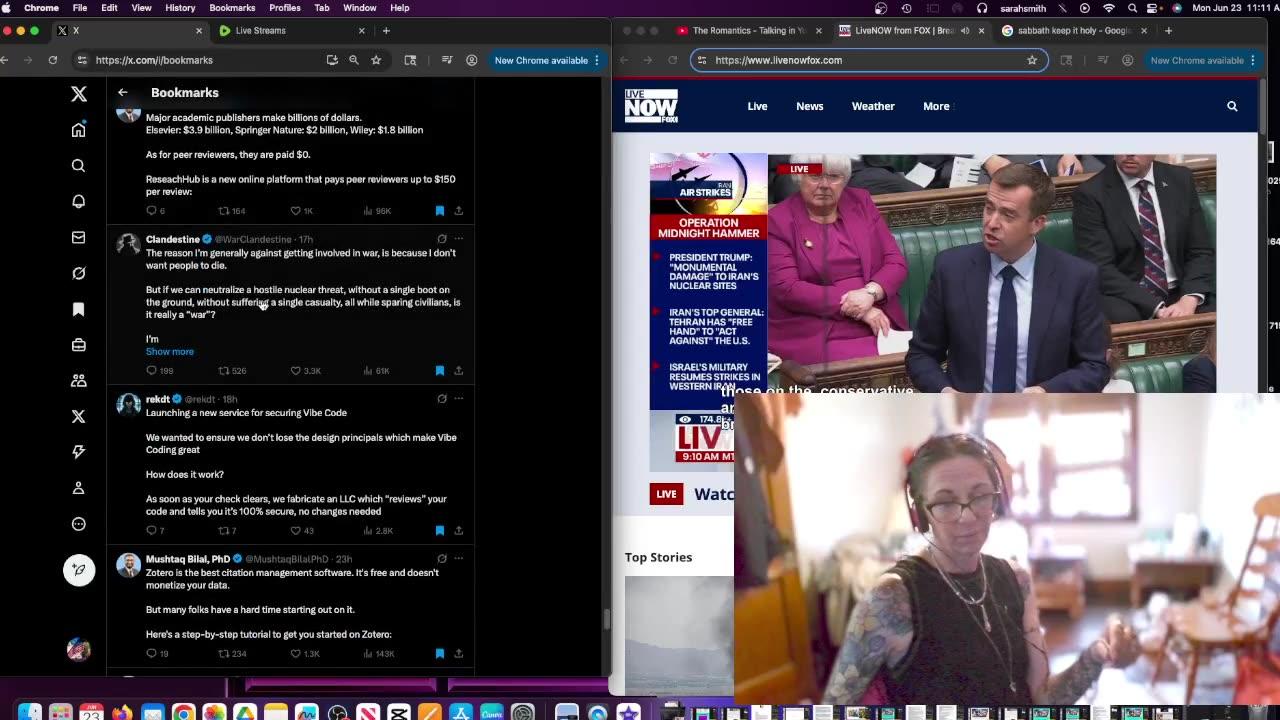Click livenowfox.com address bar

point(868,60)
